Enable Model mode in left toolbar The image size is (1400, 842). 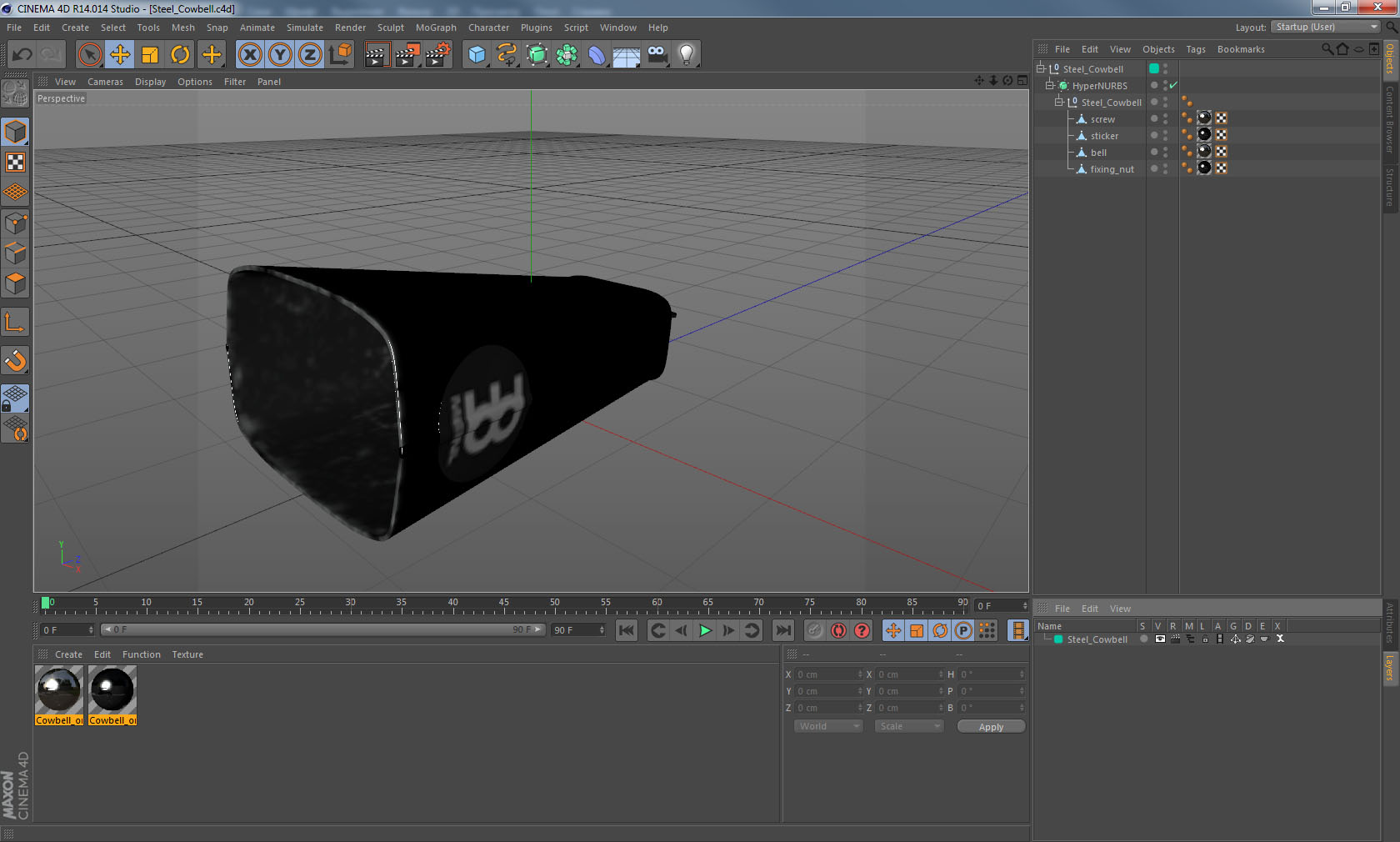click(16, 133)
